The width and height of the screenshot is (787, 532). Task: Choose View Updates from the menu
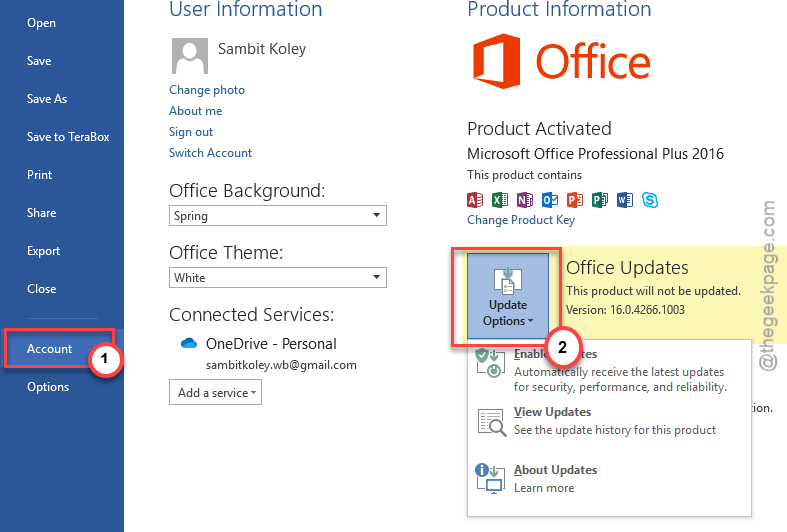tap(609, 422)
